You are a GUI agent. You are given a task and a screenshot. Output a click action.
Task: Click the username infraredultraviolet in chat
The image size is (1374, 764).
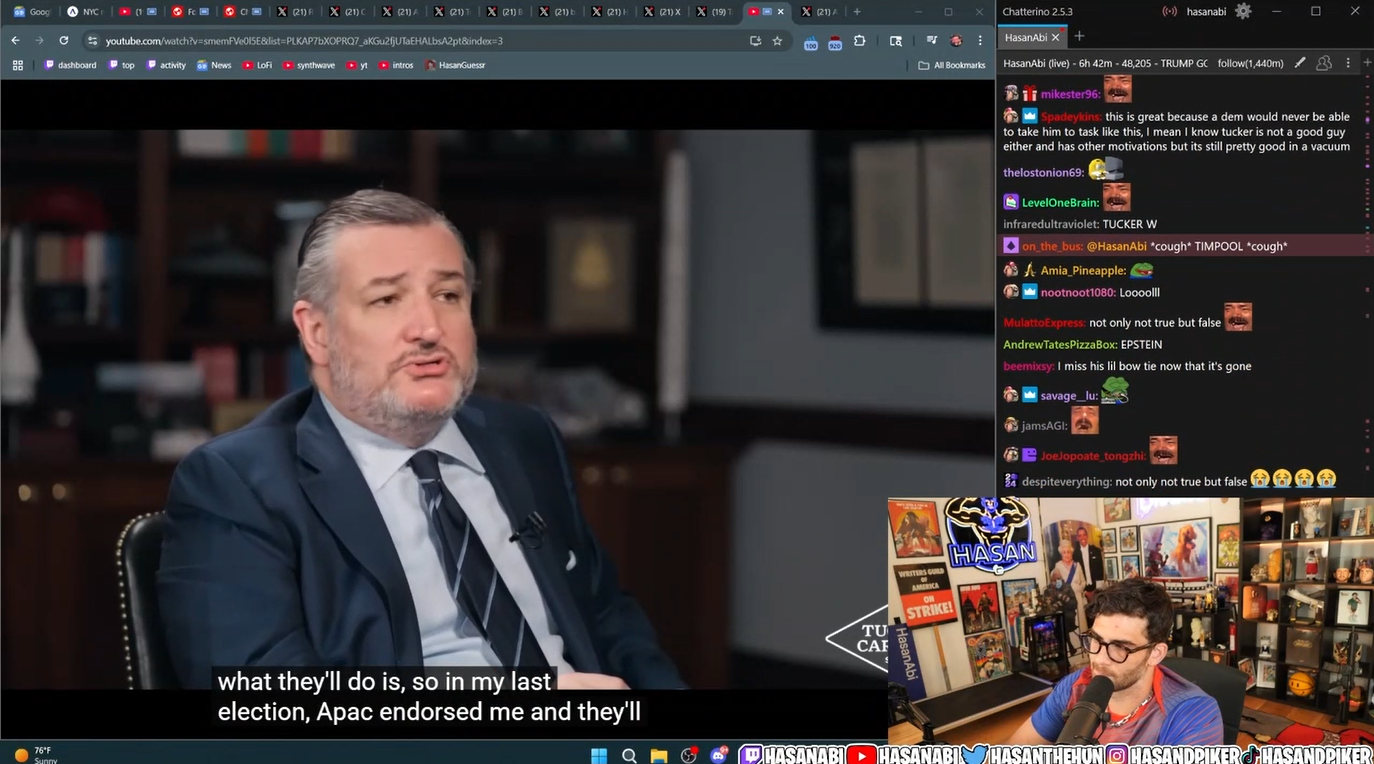1051,224
